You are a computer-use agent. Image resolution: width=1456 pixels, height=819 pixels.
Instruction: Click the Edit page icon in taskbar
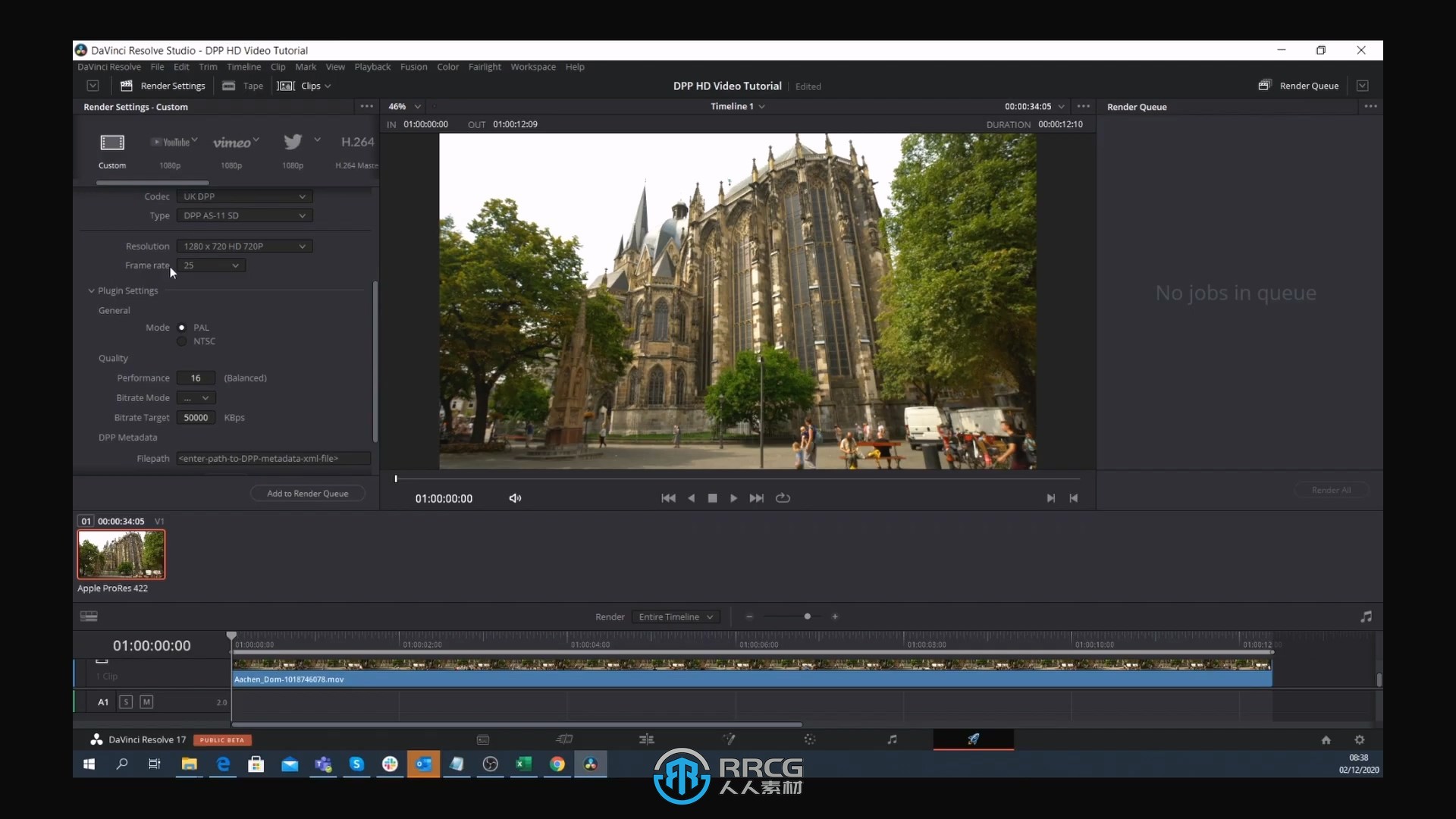point(647,739)
